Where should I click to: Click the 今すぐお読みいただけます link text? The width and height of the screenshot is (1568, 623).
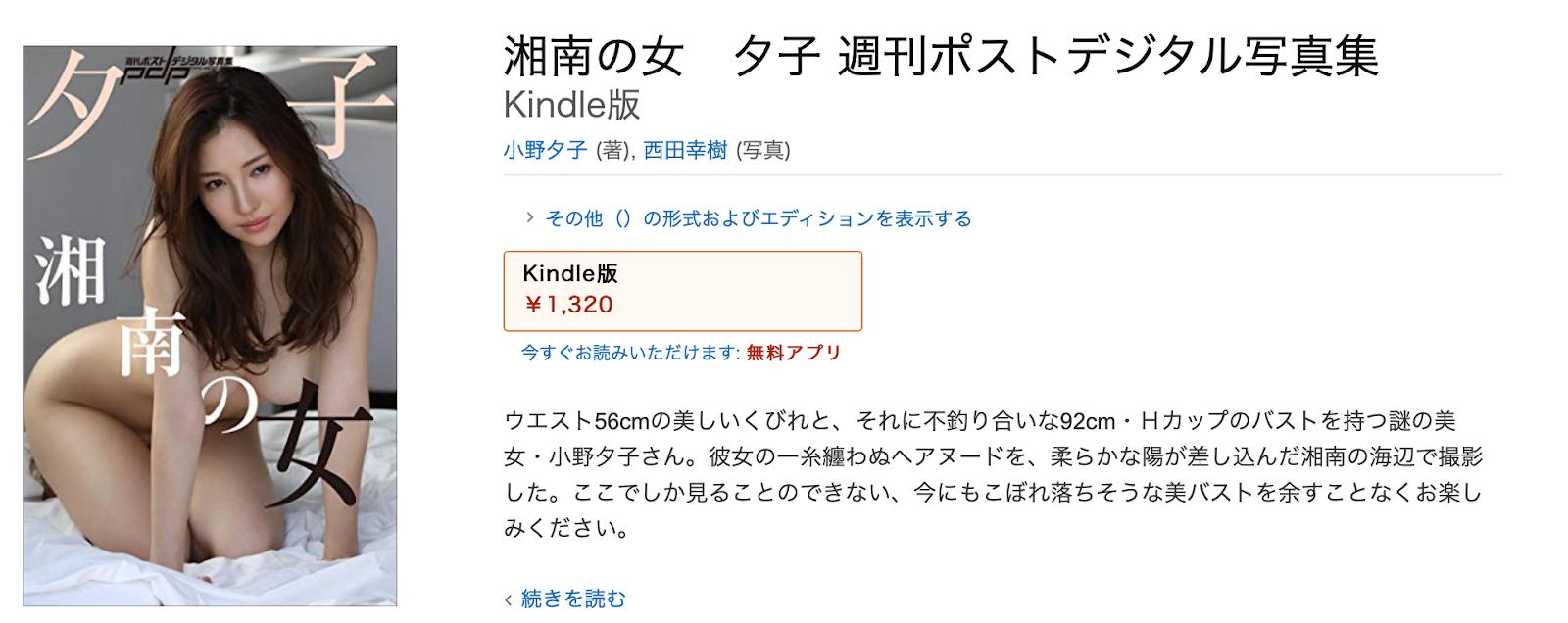click(x=630, y=353)
